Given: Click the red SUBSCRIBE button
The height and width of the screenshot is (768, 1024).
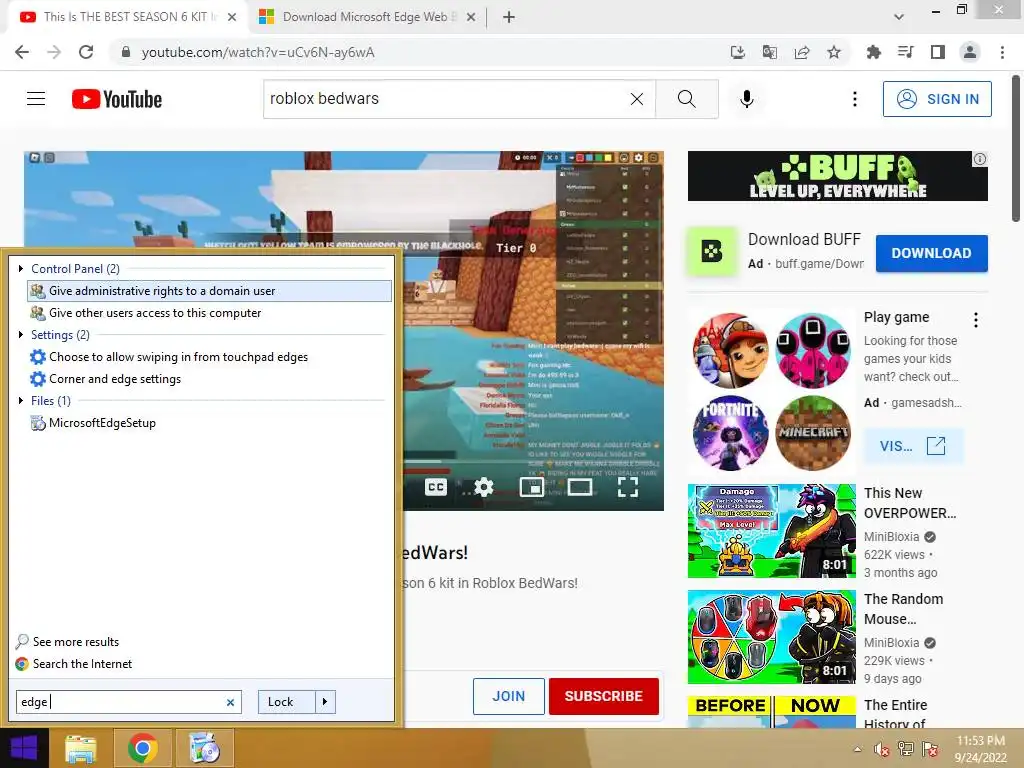Looking at the screenshot, I should [603, 696].
